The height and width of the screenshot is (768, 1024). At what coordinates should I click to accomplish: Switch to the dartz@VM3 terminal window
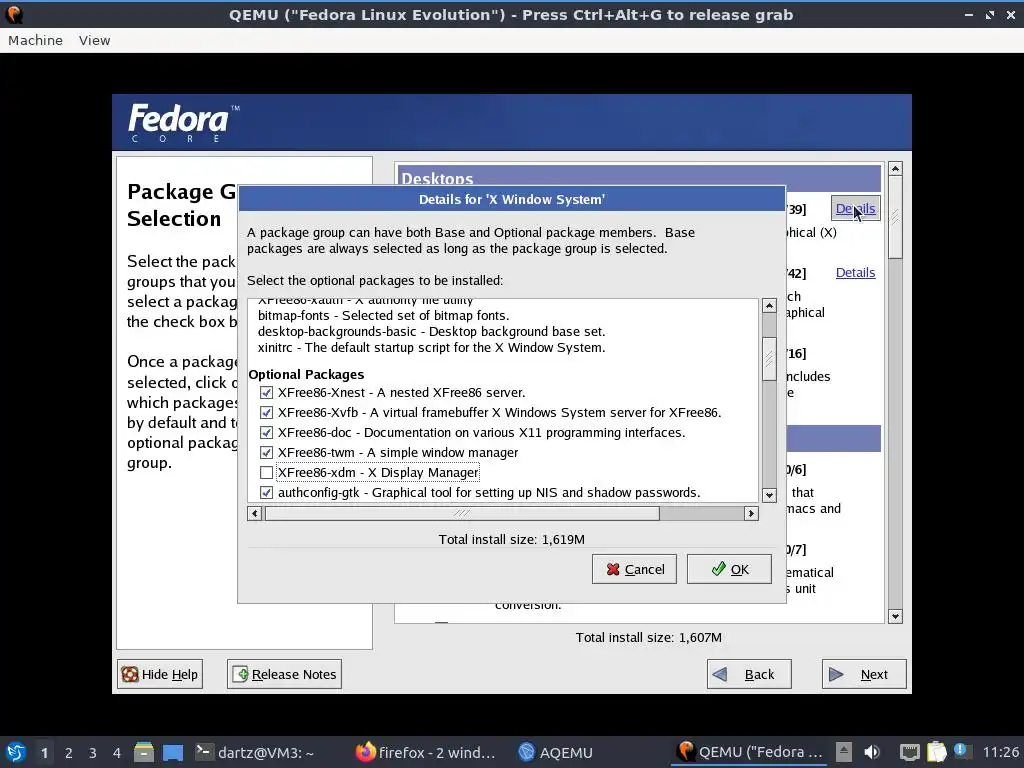[255, 752]
